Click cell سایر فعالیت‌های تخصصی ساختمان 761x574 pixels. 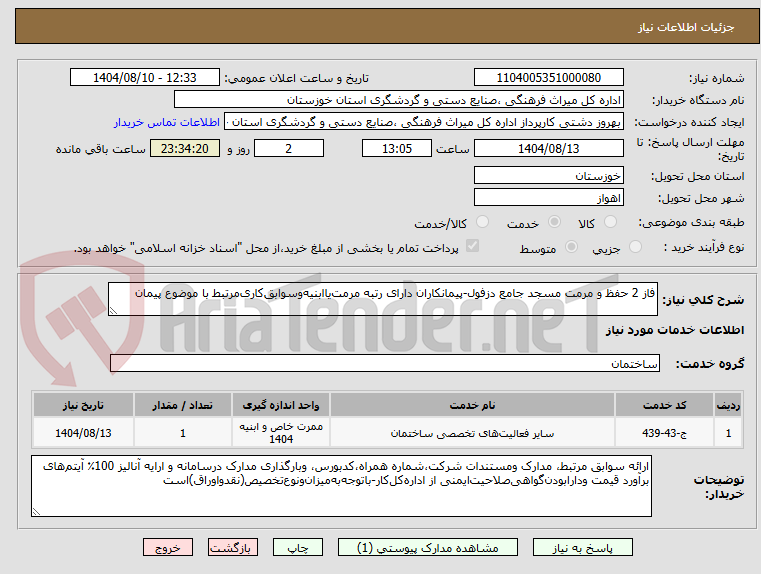click(x=472, y=433)
